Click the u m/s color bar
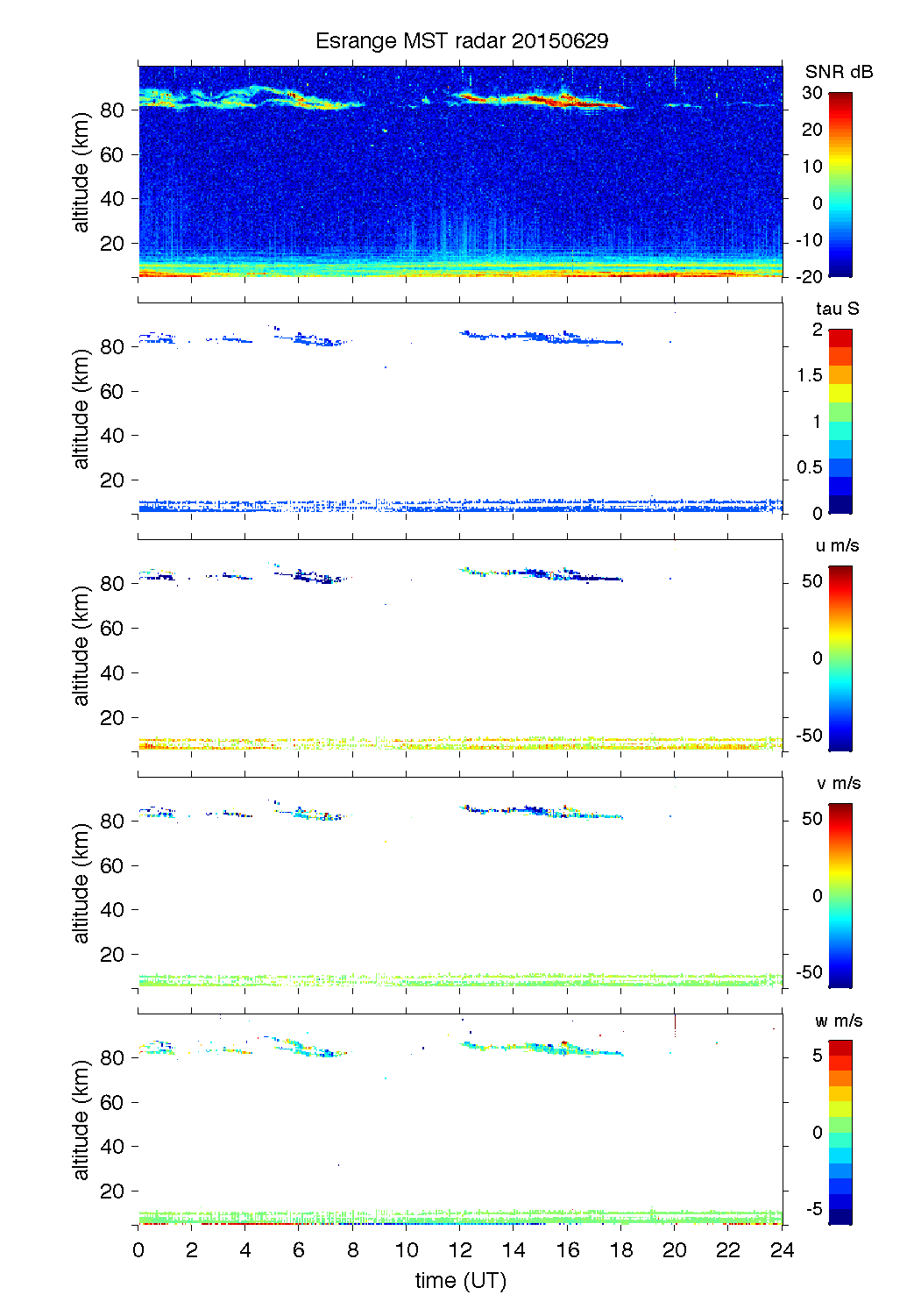This screenshot has height=1316, width=921. [840, 658]
